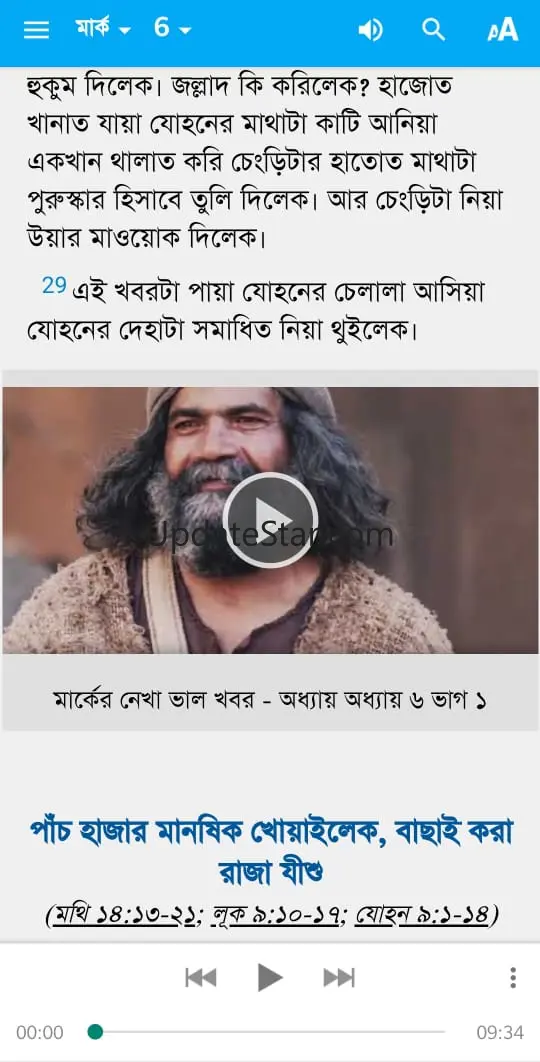Skip to the next audio track
The width and height of the screenshot is (540, 1062).
(339, 977)
